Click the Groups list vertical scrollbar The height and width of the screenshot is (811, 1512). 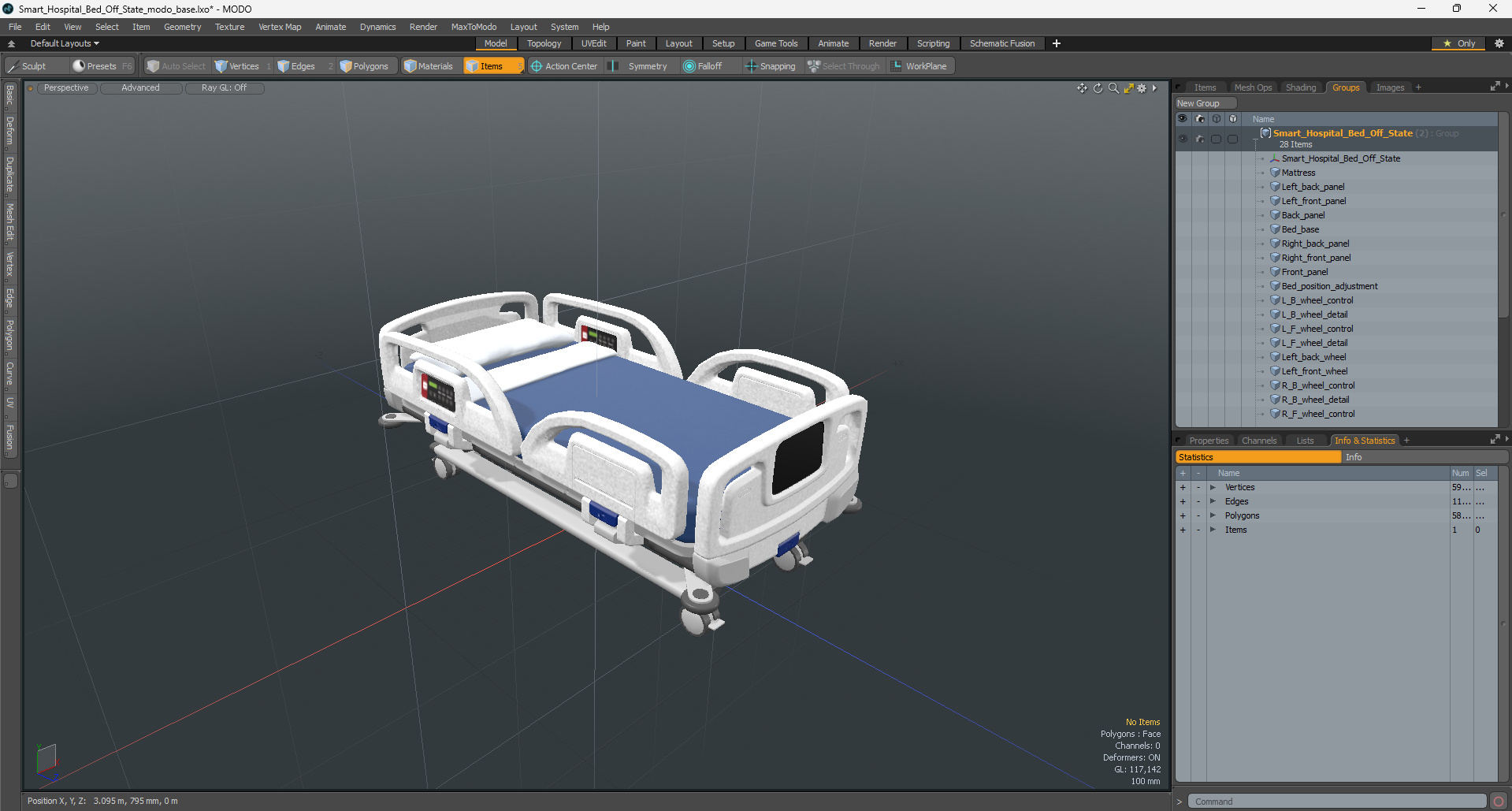pos(1503,214)
